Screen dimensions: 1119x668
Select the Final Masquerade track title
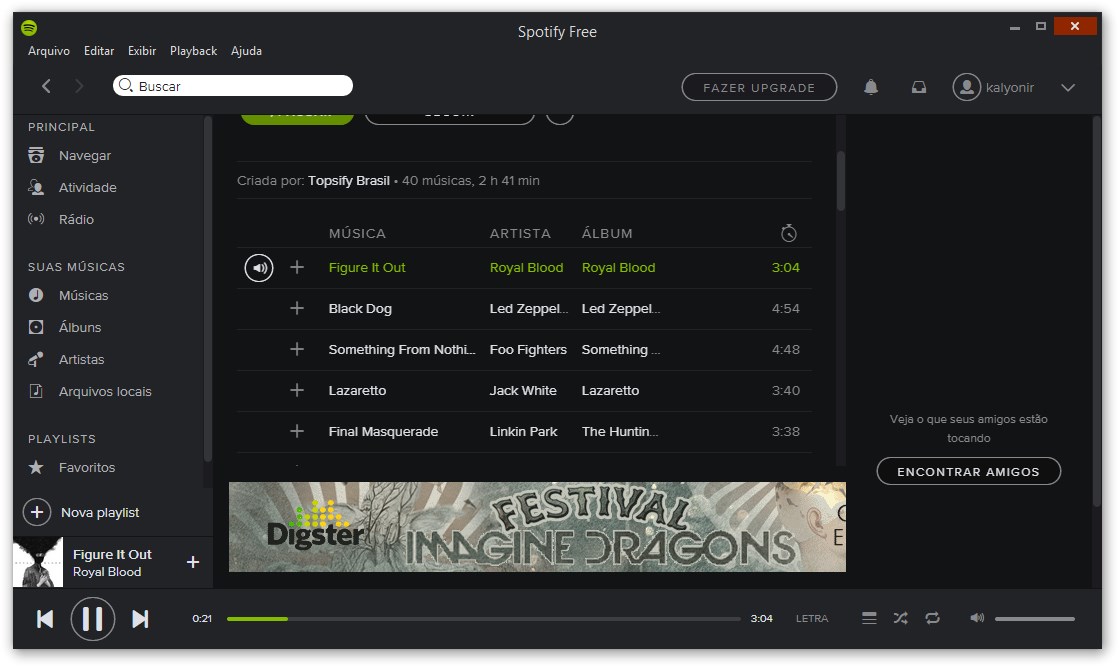point(383,432)
